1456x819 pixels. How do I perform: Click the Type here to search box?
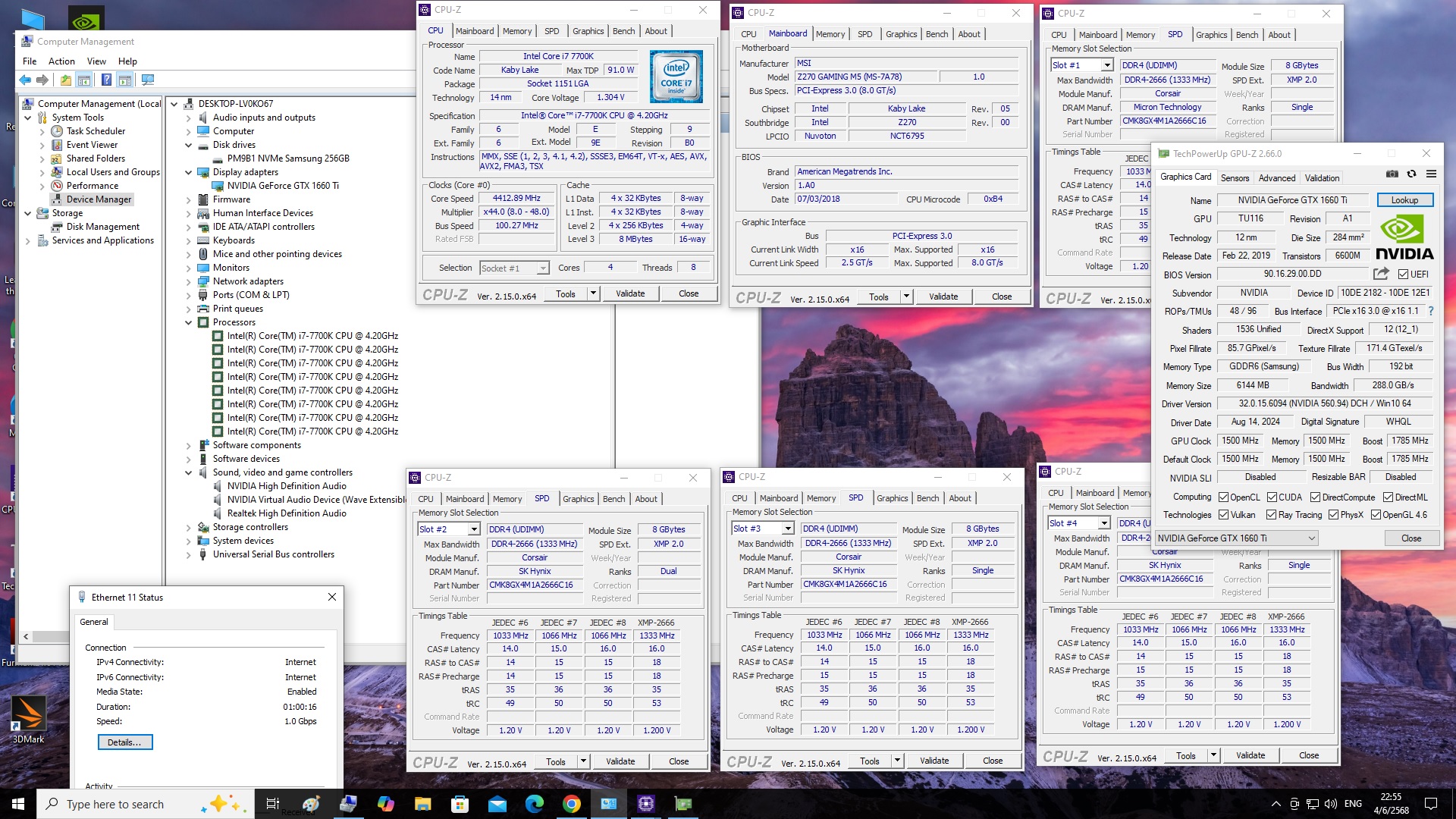(146, 804)
